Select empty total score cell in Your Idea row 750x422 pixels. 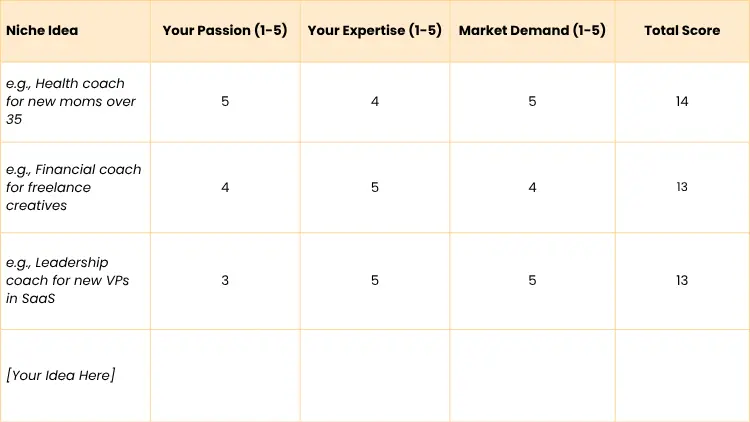pyautogui.click(x=682, y=375)
